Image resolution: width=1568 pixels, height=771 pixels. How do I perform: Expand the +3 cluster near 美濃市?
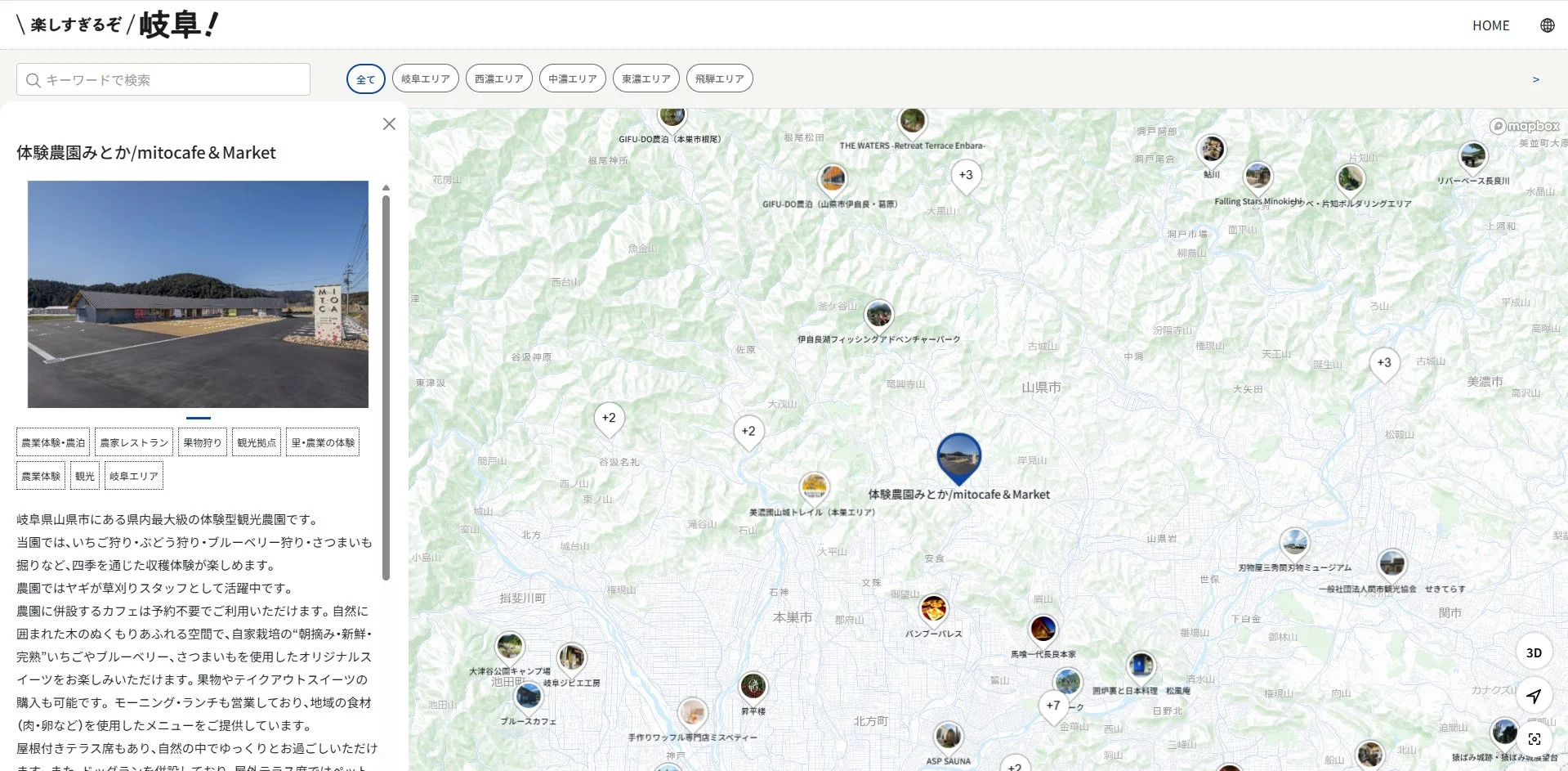(1384, 364)
